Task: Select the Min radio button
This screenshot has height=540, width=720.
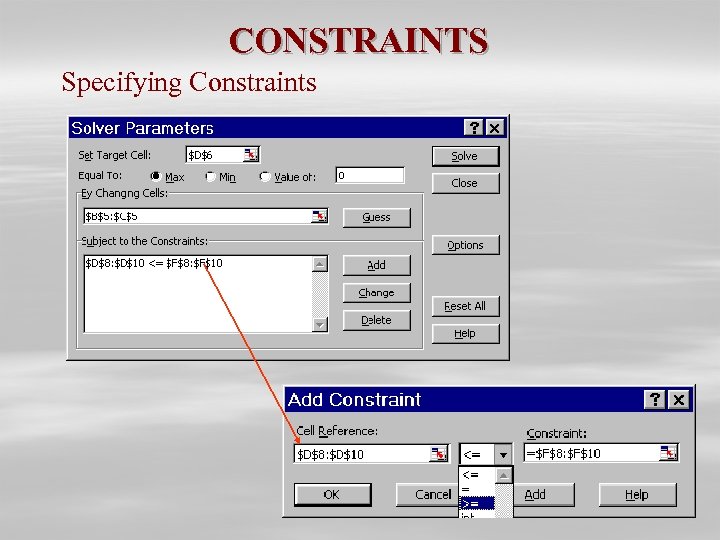Action: point(210,176)
